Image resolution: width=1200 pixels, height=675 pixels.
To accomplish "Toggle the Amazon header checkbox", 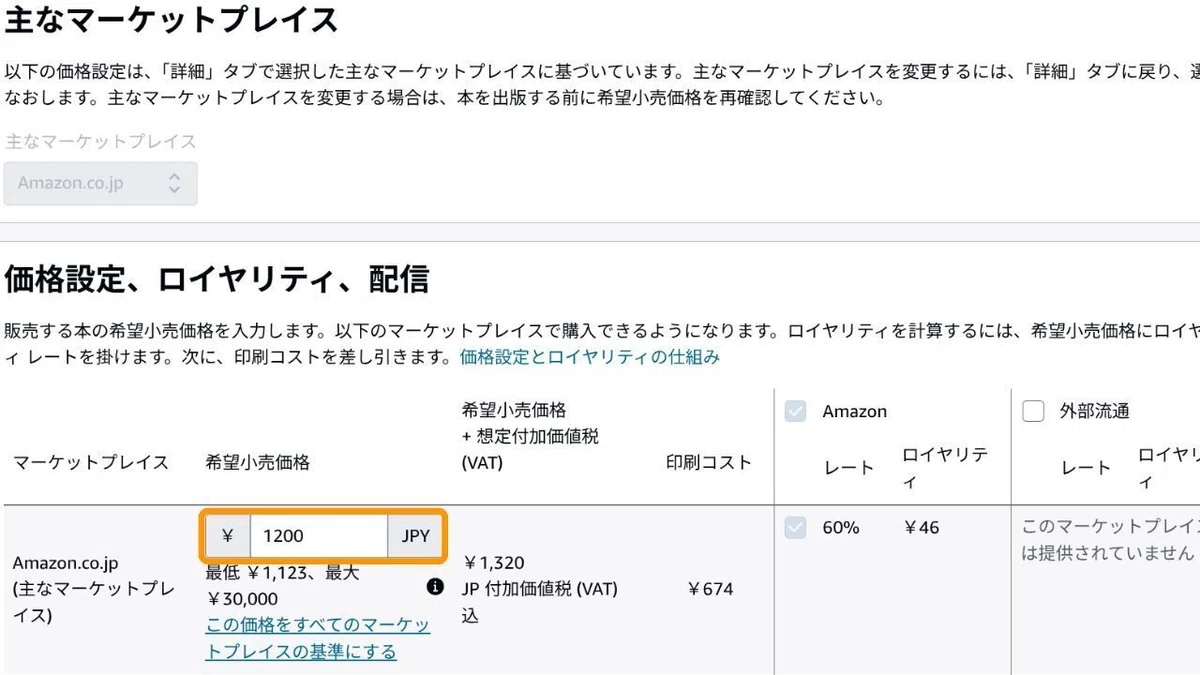I will [795, 411].
